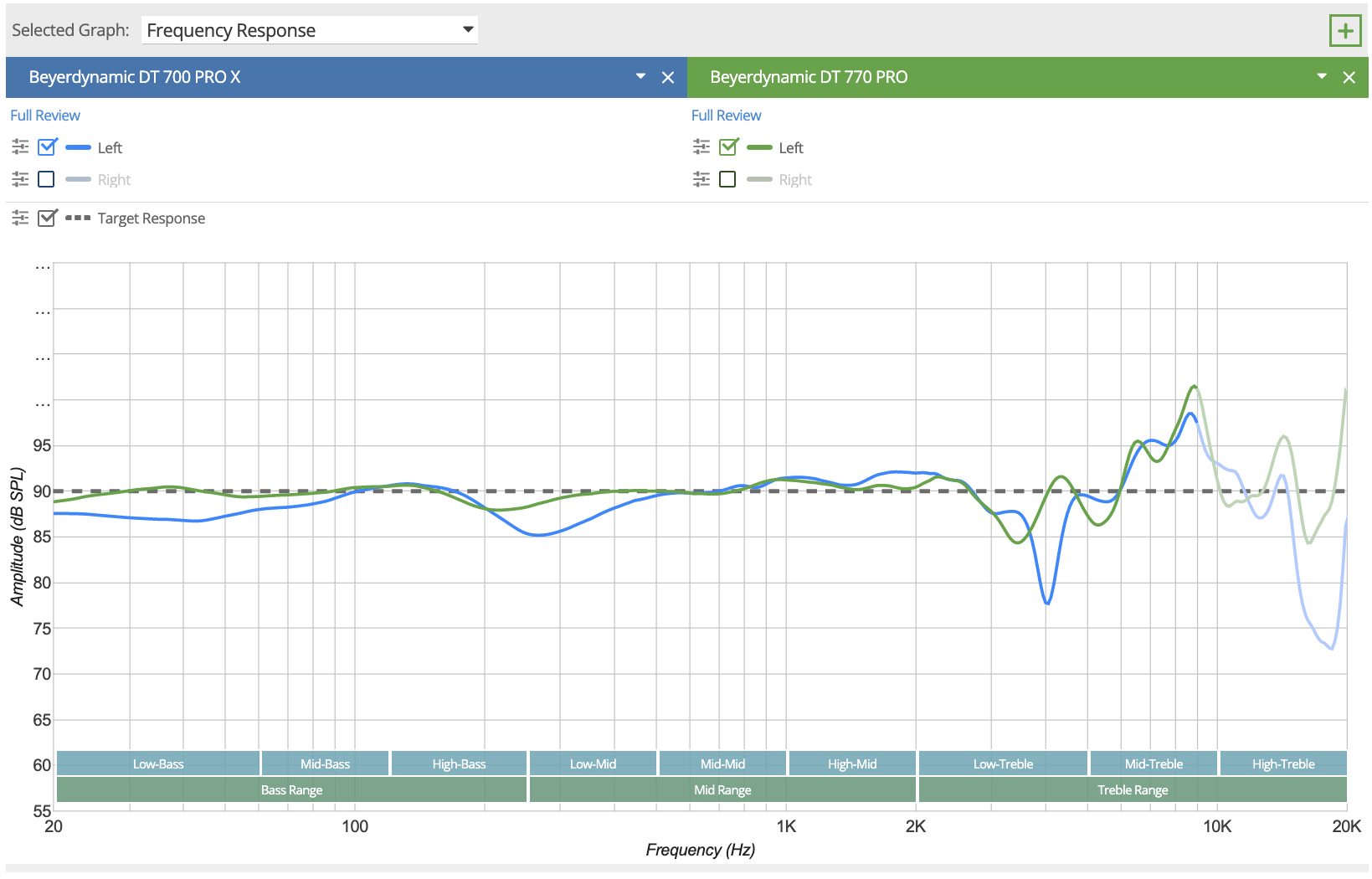Expand the DT 700 PRO X header dropdown arrow
Screen dimensions: 1372x879
tap(641, 76)
